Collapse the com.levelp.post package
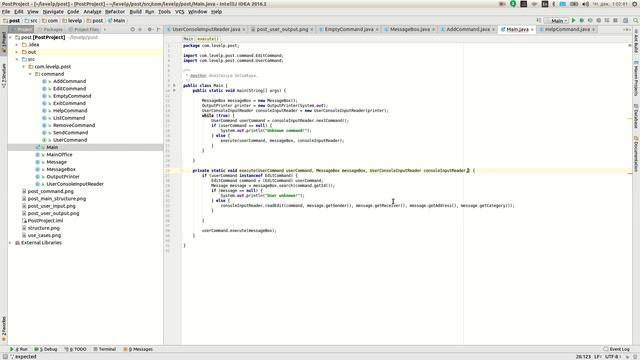640x360 pixels. (x=24, y=67)
